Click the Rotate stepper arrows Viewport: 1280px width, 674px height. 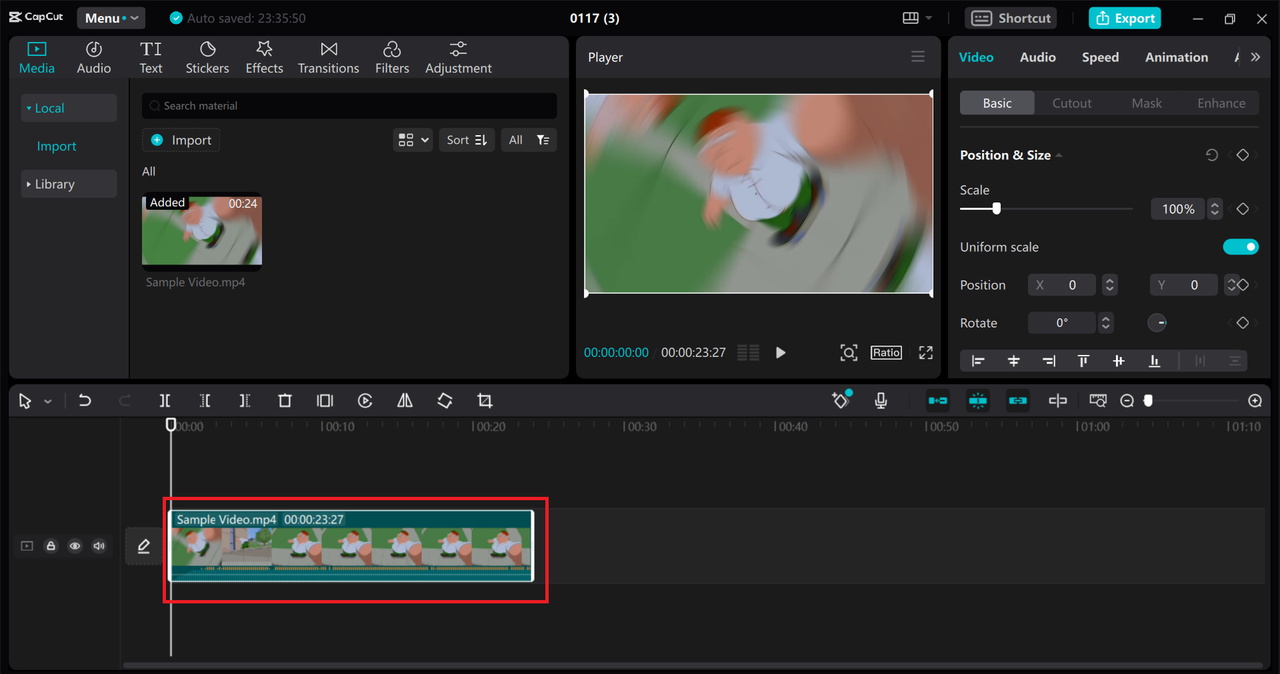tap(1105, 323)
